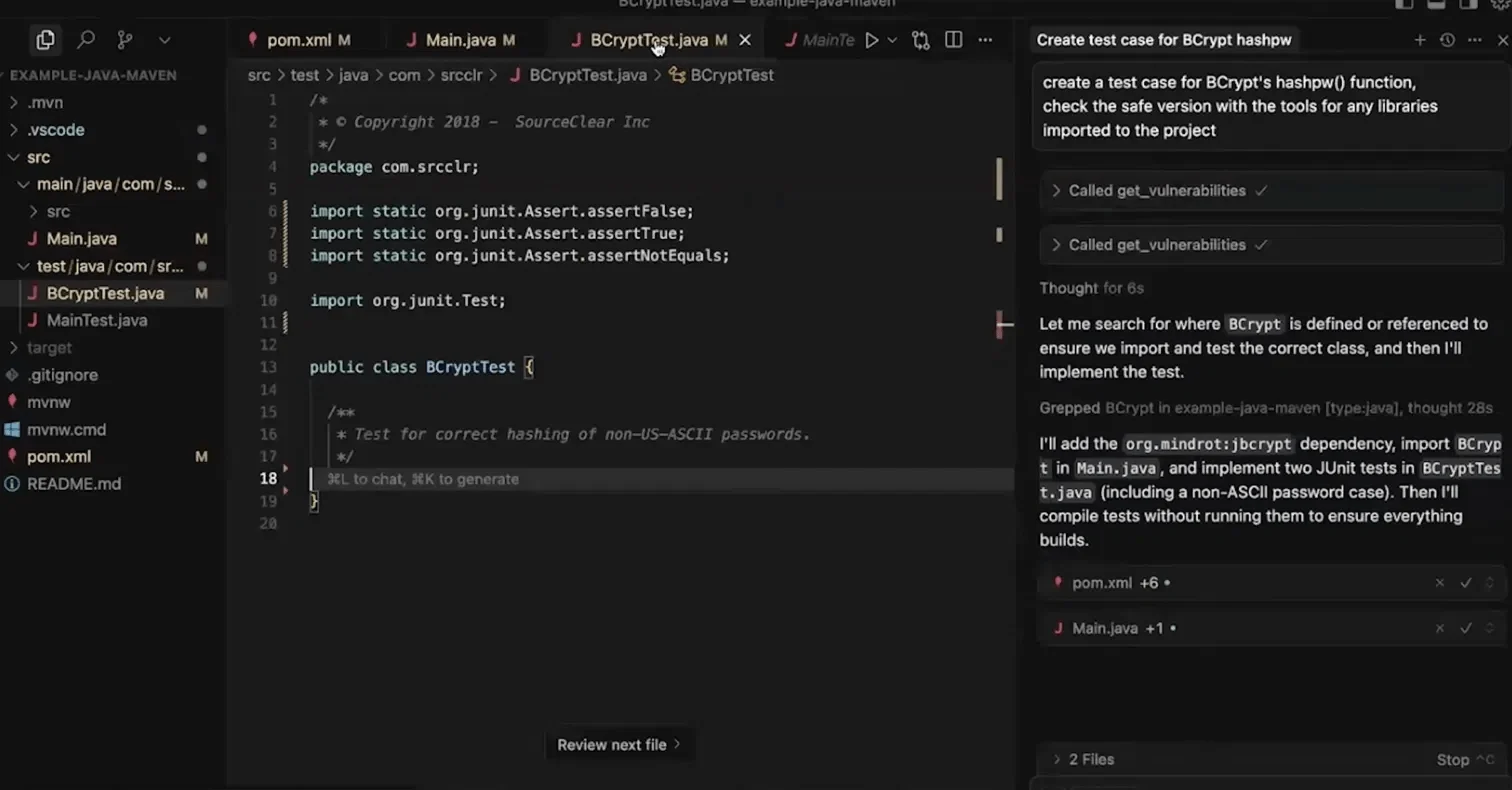
Task: Collapse main/java/com/s... folder
Action: pyautogui.click(x=110, y=184)
